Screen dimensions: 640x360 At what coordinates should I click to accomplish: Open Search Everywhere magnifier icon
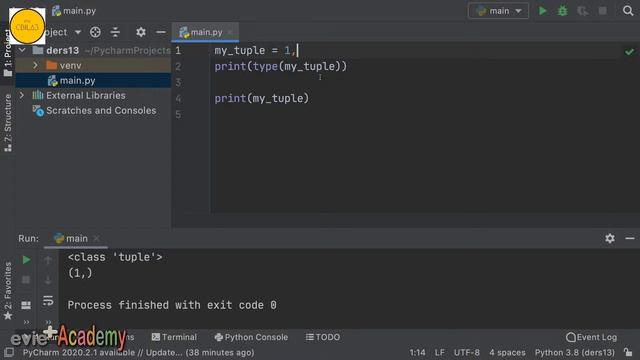tap(628, 11)
